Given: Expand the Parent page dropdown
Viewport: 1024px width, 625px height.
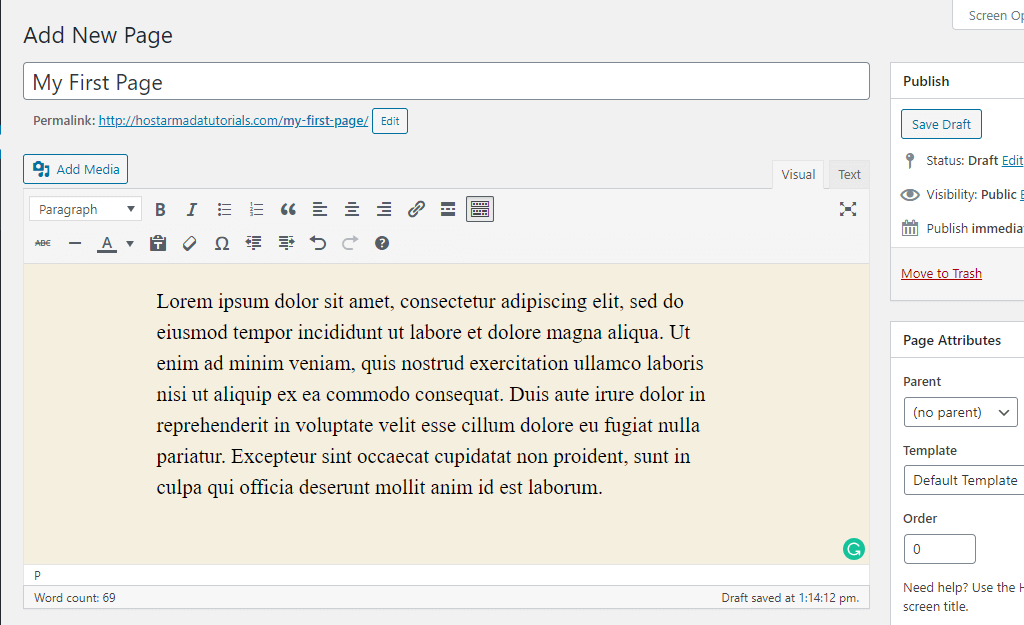Looking at the screenshot, I should tap(961, 412).
